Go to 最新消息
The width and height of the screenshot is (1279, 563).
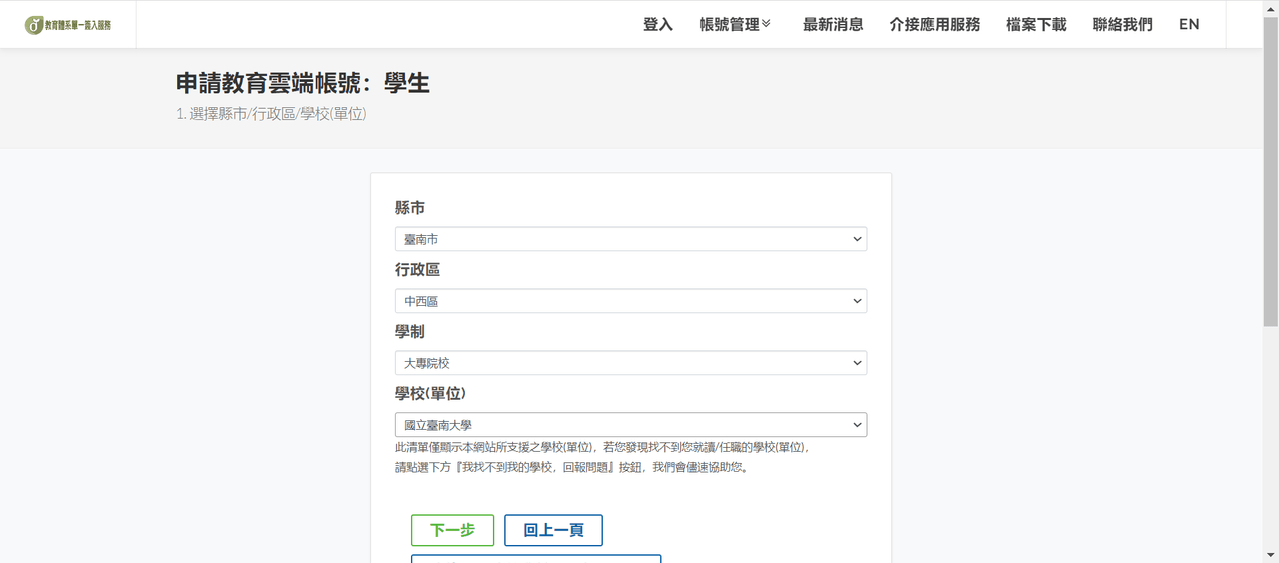pyautogui.click(x=832, y=25)
